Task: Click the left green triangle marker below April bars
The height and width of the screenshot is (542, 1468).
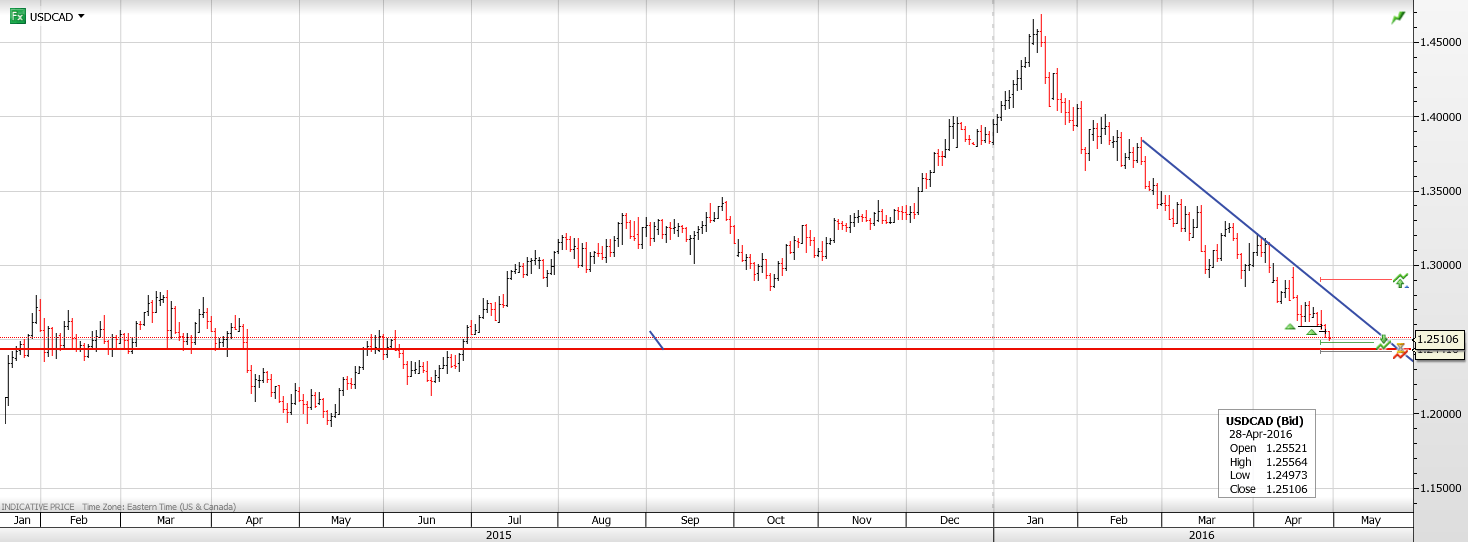Action: pyautogui.click(x=1290, y=325)
